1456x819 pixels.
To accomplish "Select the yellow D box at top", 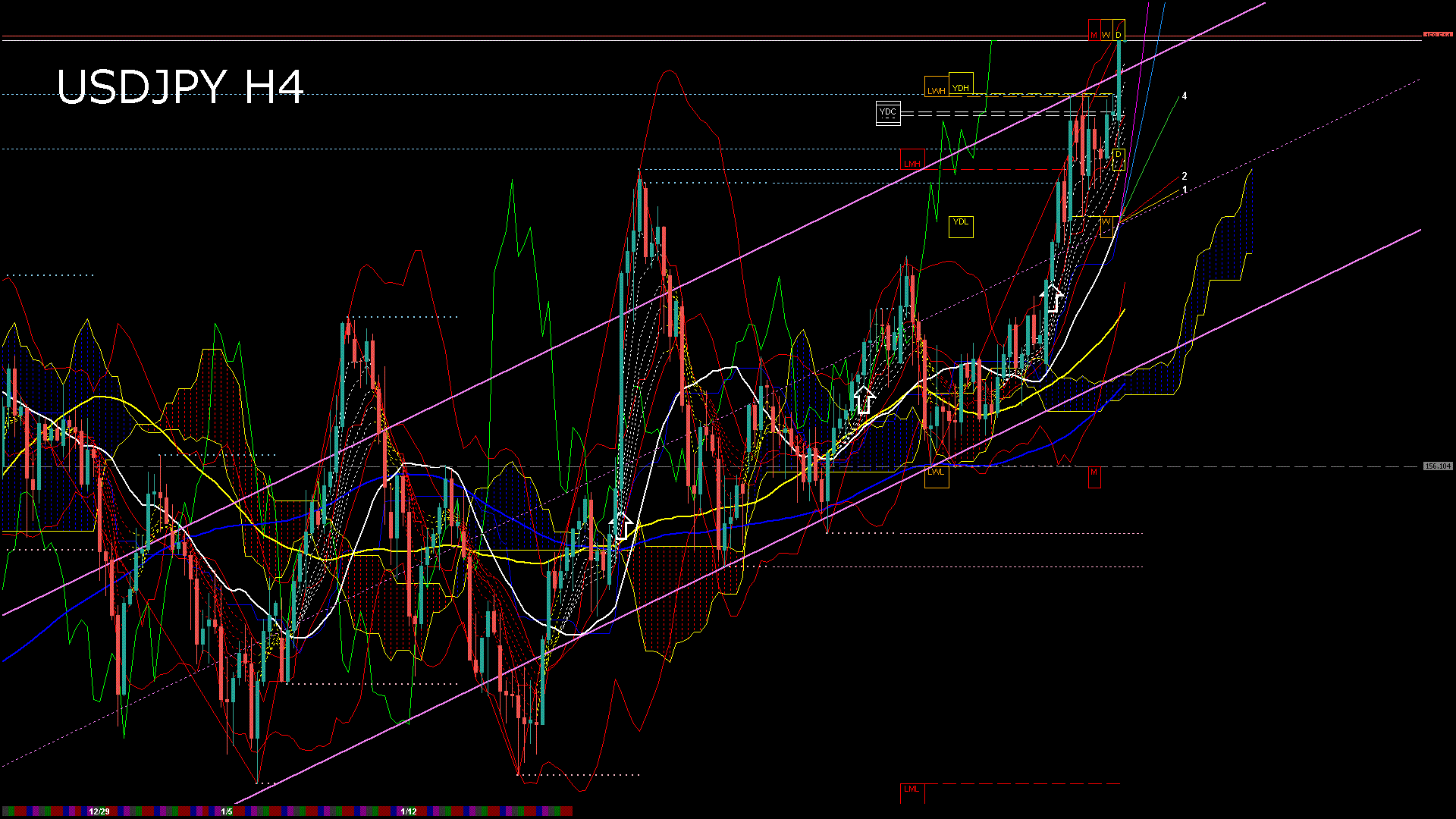I will pos(1119,31).
